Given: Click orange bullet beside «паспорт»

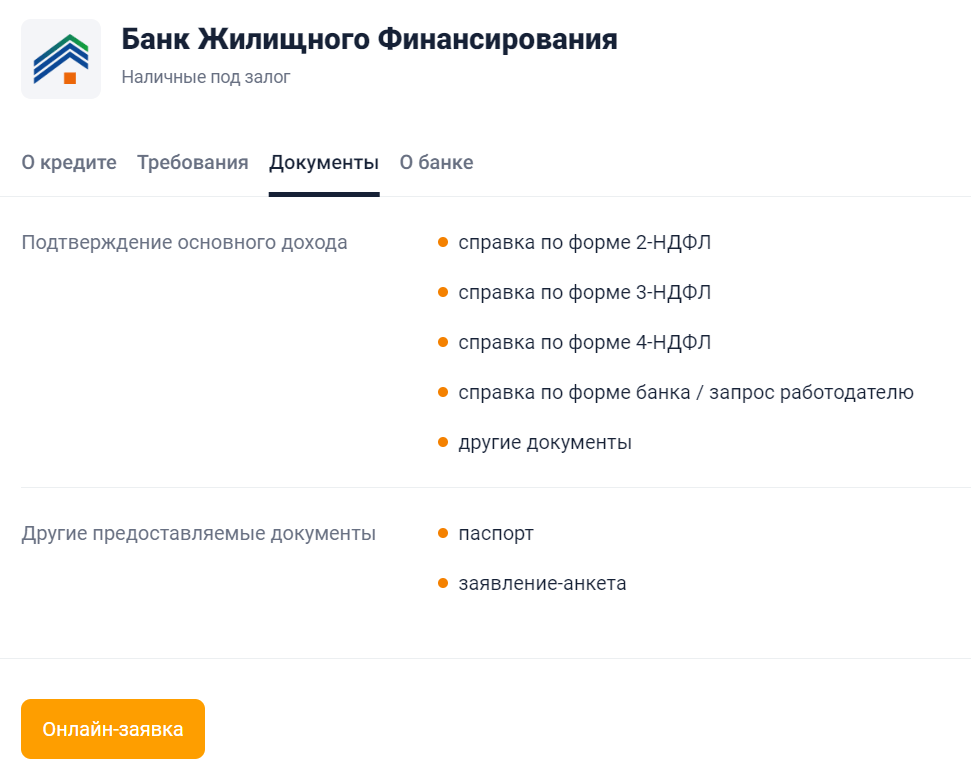Looking at the screenshot, I should (443, 533).
